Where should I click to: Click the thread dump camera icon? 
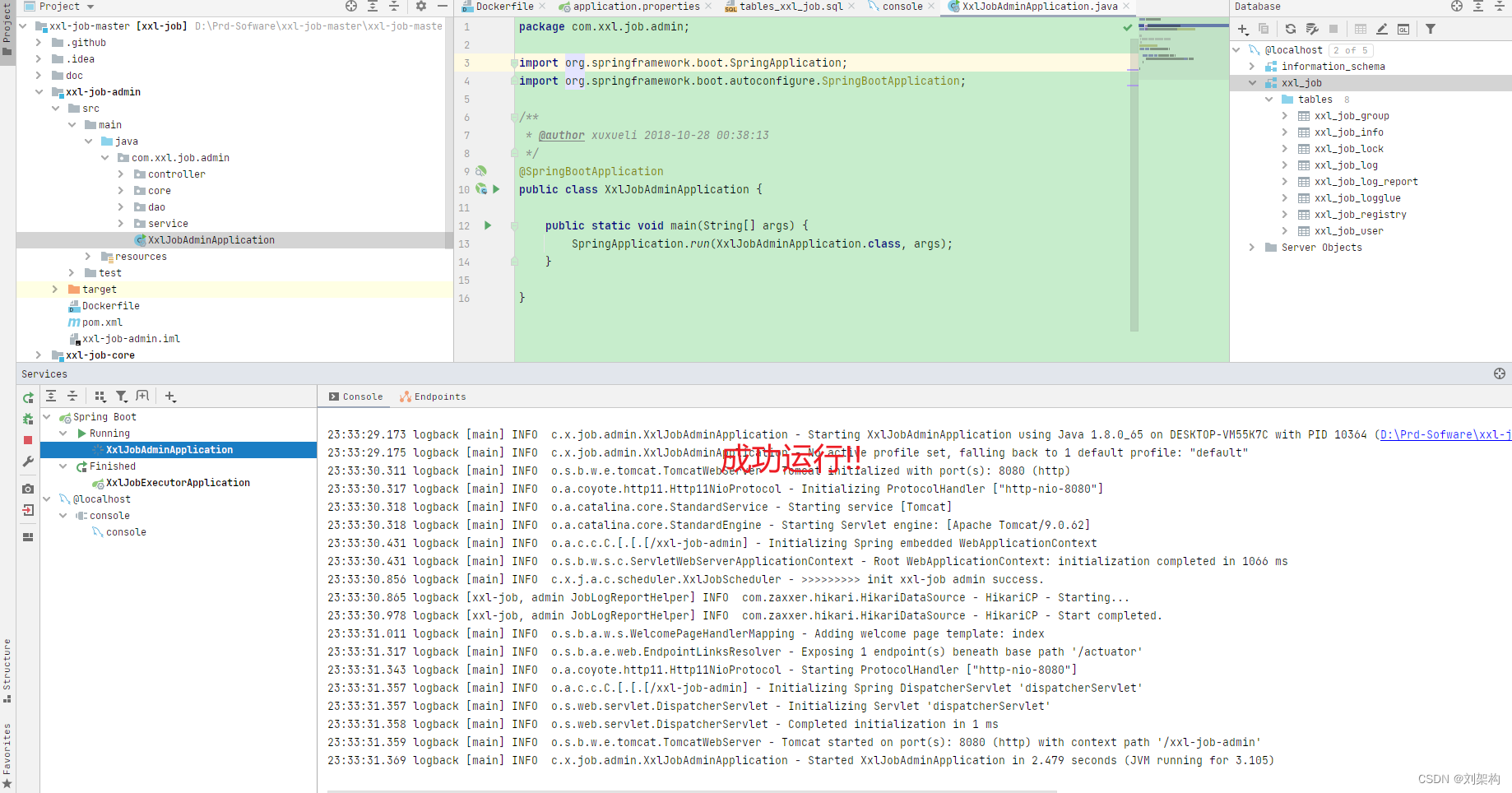pos(28,489)
